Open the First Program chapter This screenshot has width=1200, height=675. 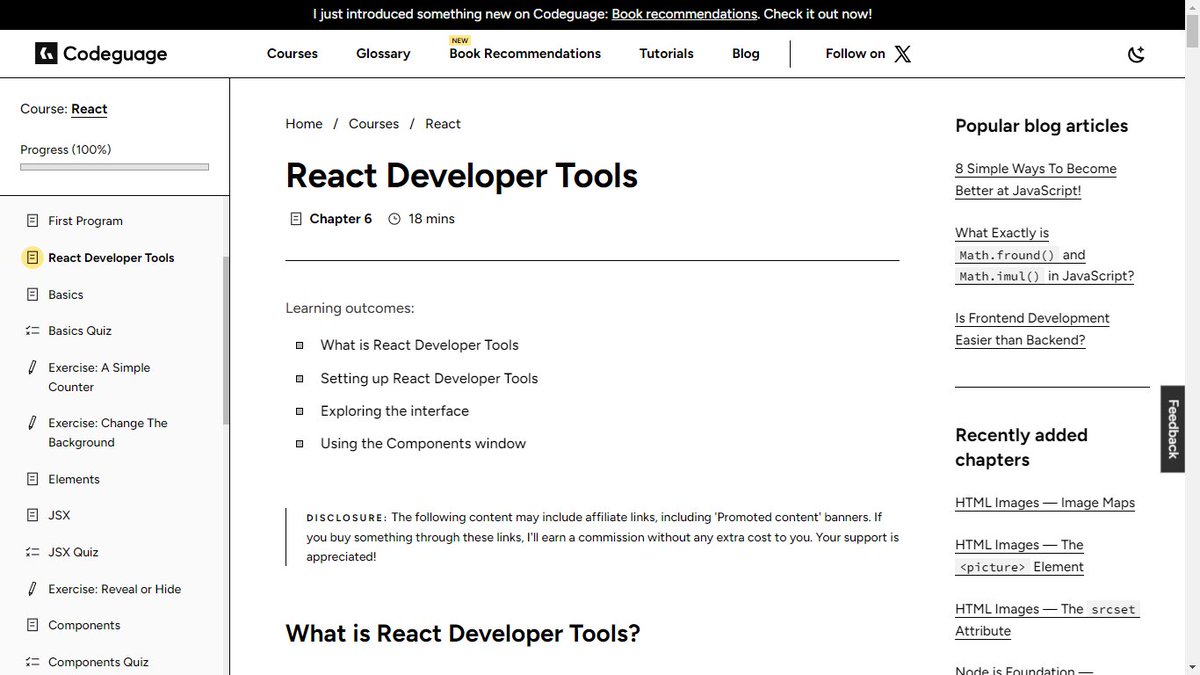pyautogui.click(x=85, y=221)
